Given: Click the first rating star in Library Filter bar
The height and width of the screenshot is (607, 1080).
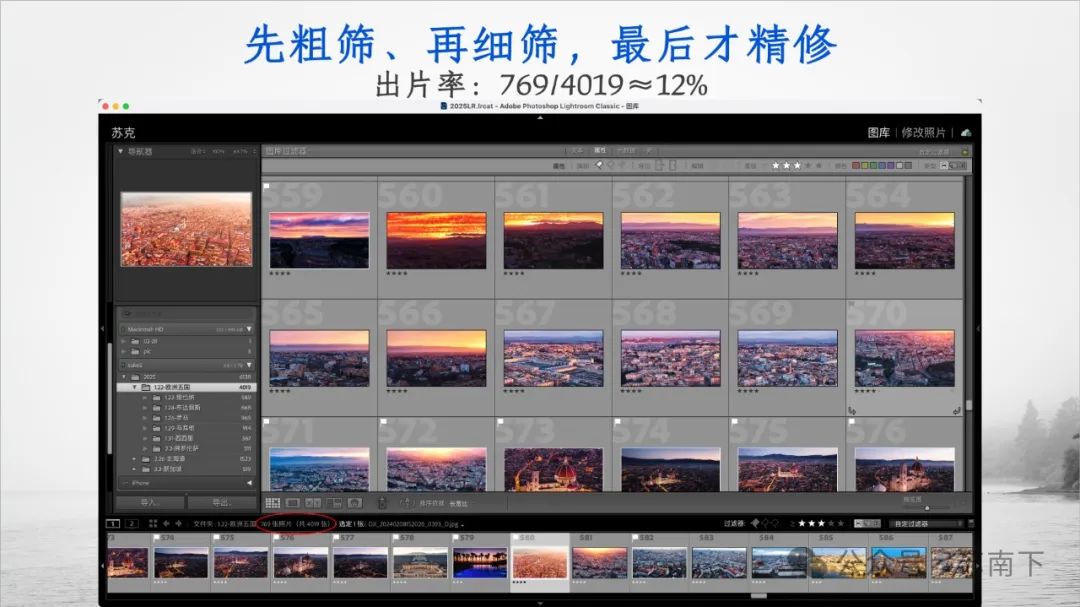Looking at the screenshot, I should point(776,165).
